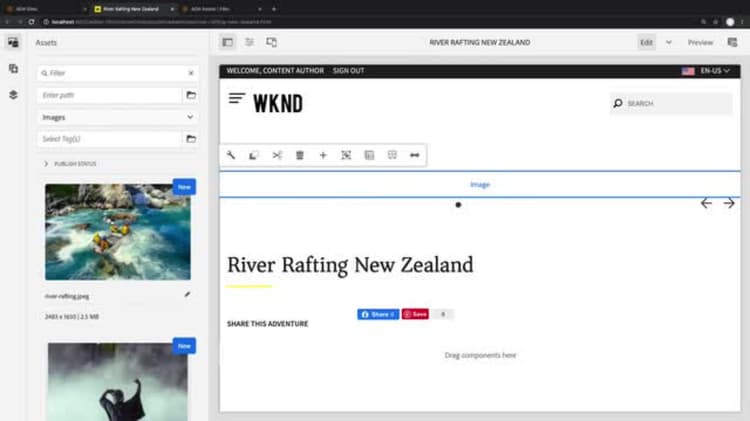Click the WKND search magnifier icon
This screenshot has width=750, height=421.
[x=618, y=103]
